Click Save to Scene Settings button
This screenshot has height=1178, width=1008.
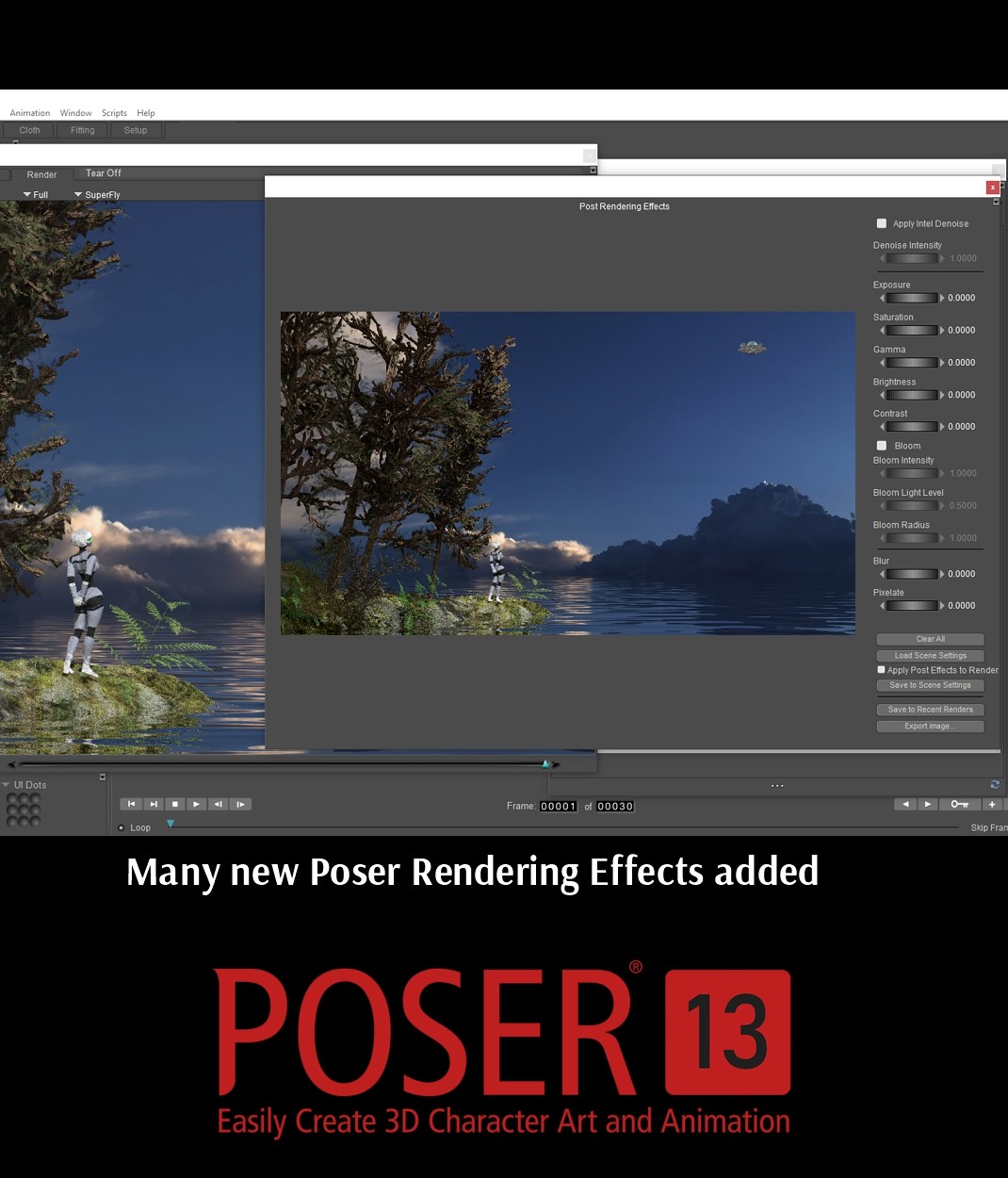pos(931,685)
